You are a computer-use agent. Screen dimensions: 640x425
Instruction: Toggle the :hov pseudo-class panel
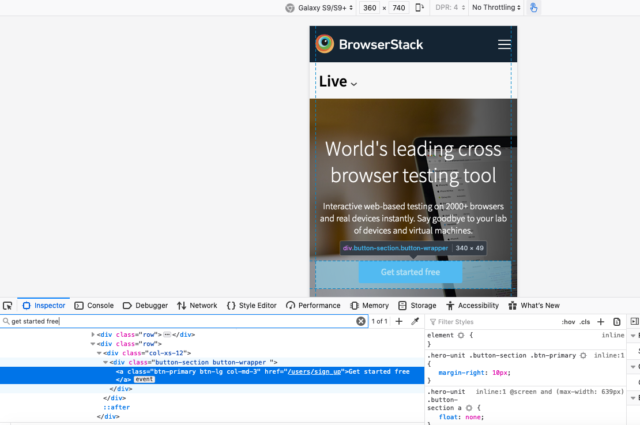click(x=568, y=322)
